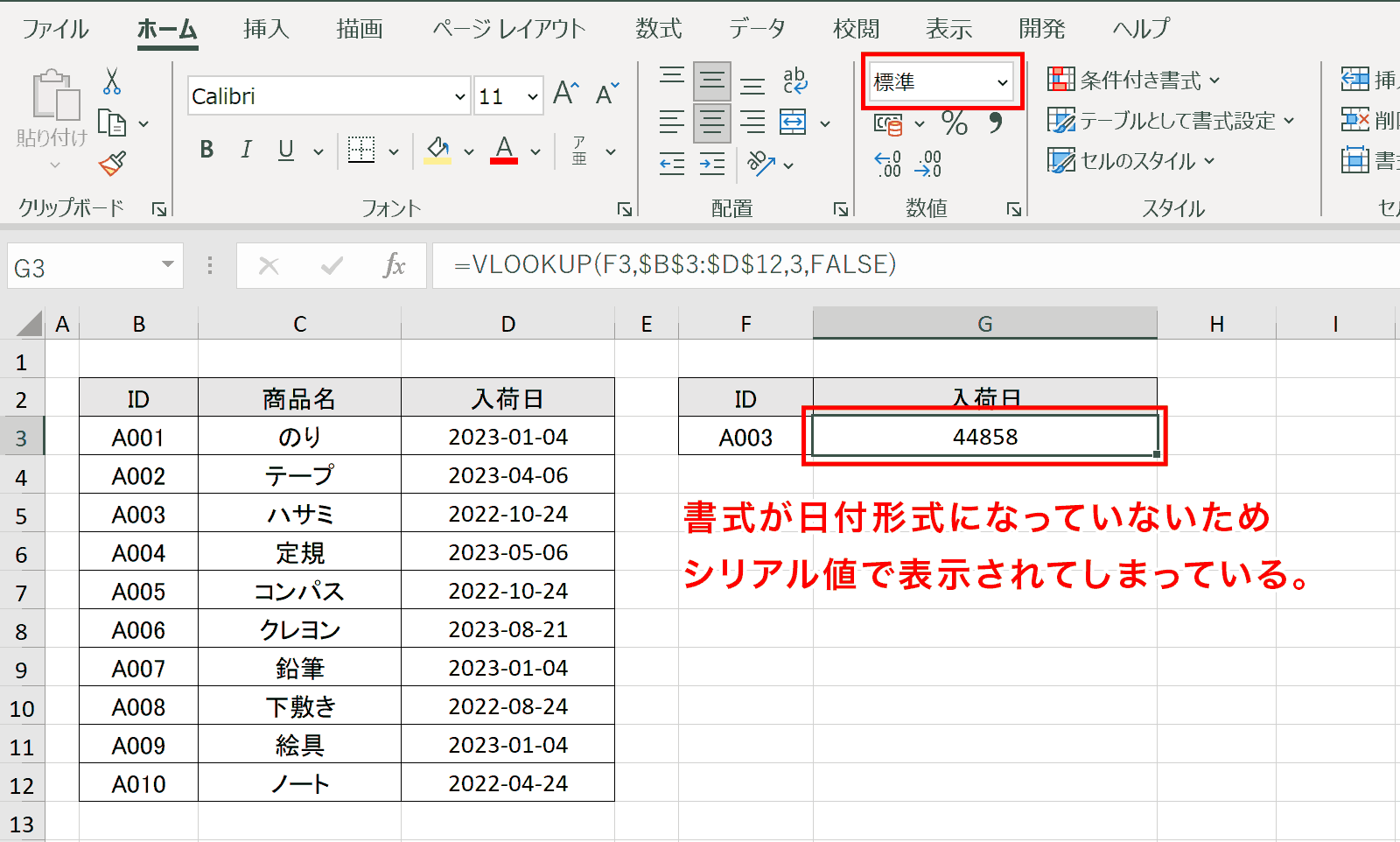Expand merge cells options arrow
Viewport: 1400px width, 842px height.
pyautogui.click(x=824, y=123)
